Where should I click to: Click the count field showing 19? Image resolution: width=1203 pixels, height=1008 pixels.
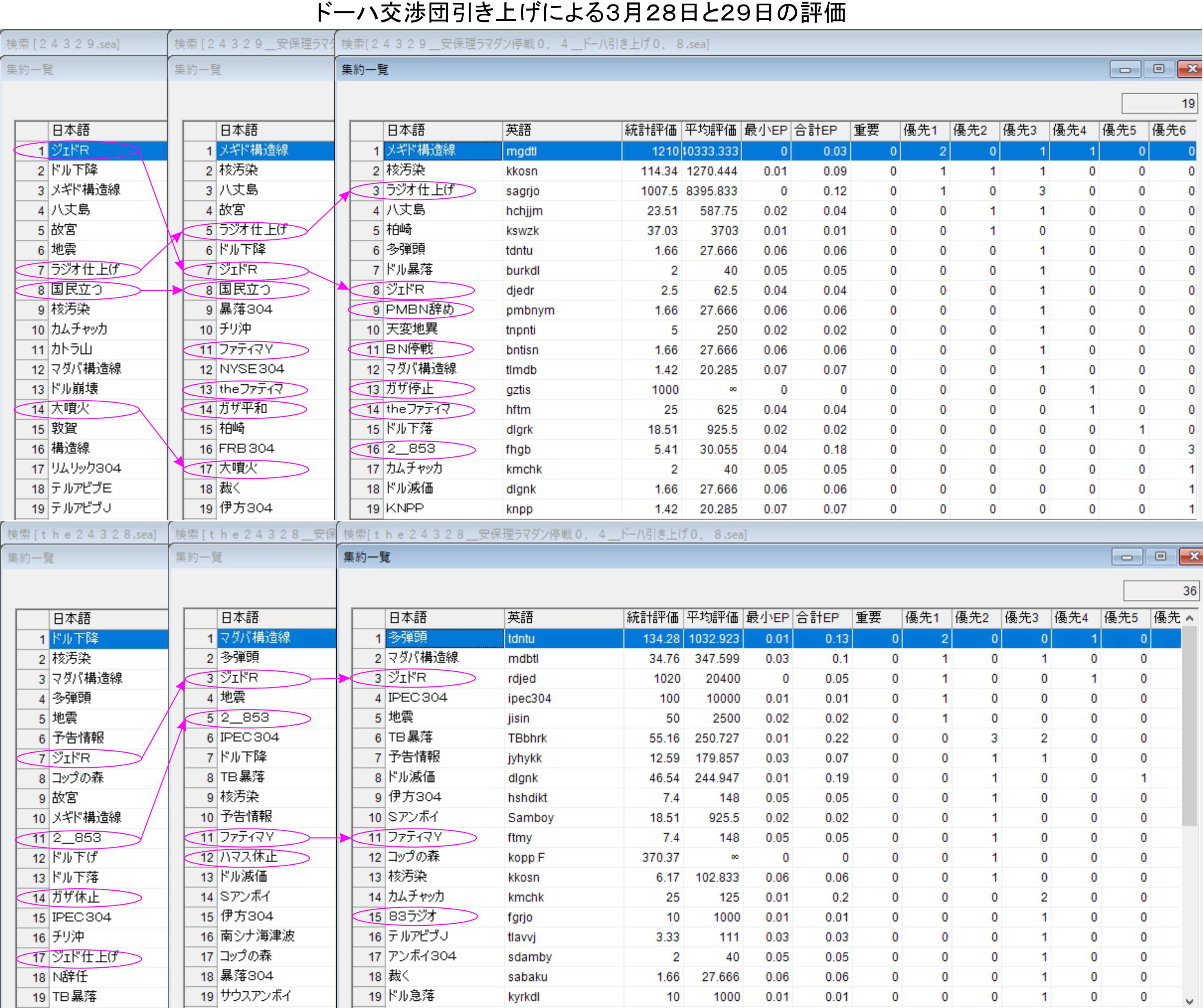(x=1159, y=103)
